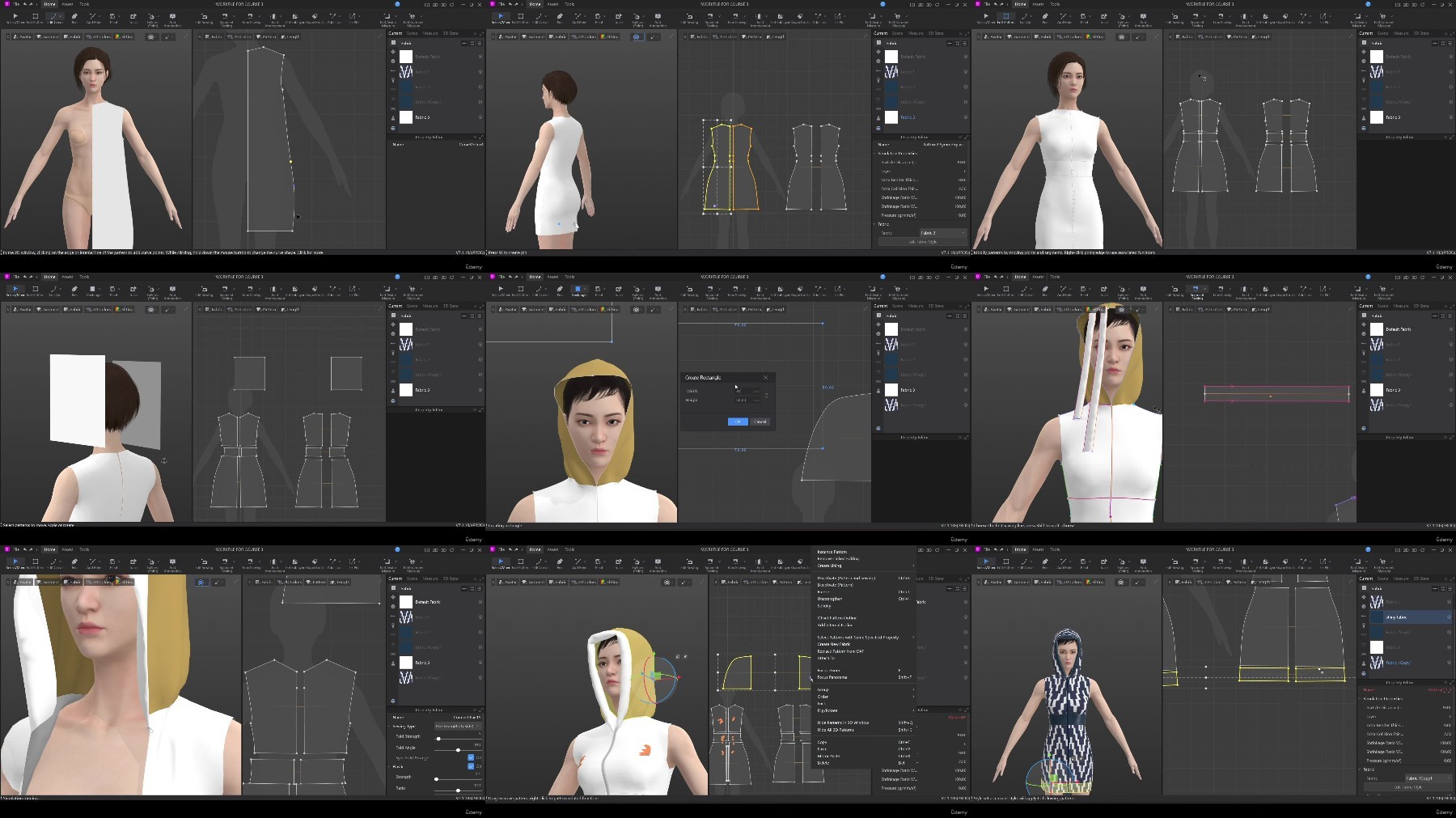Select Fold Arrangement in patterned hoodie window
Screen dimensions: 1456x818
(x=1246, y=565)
